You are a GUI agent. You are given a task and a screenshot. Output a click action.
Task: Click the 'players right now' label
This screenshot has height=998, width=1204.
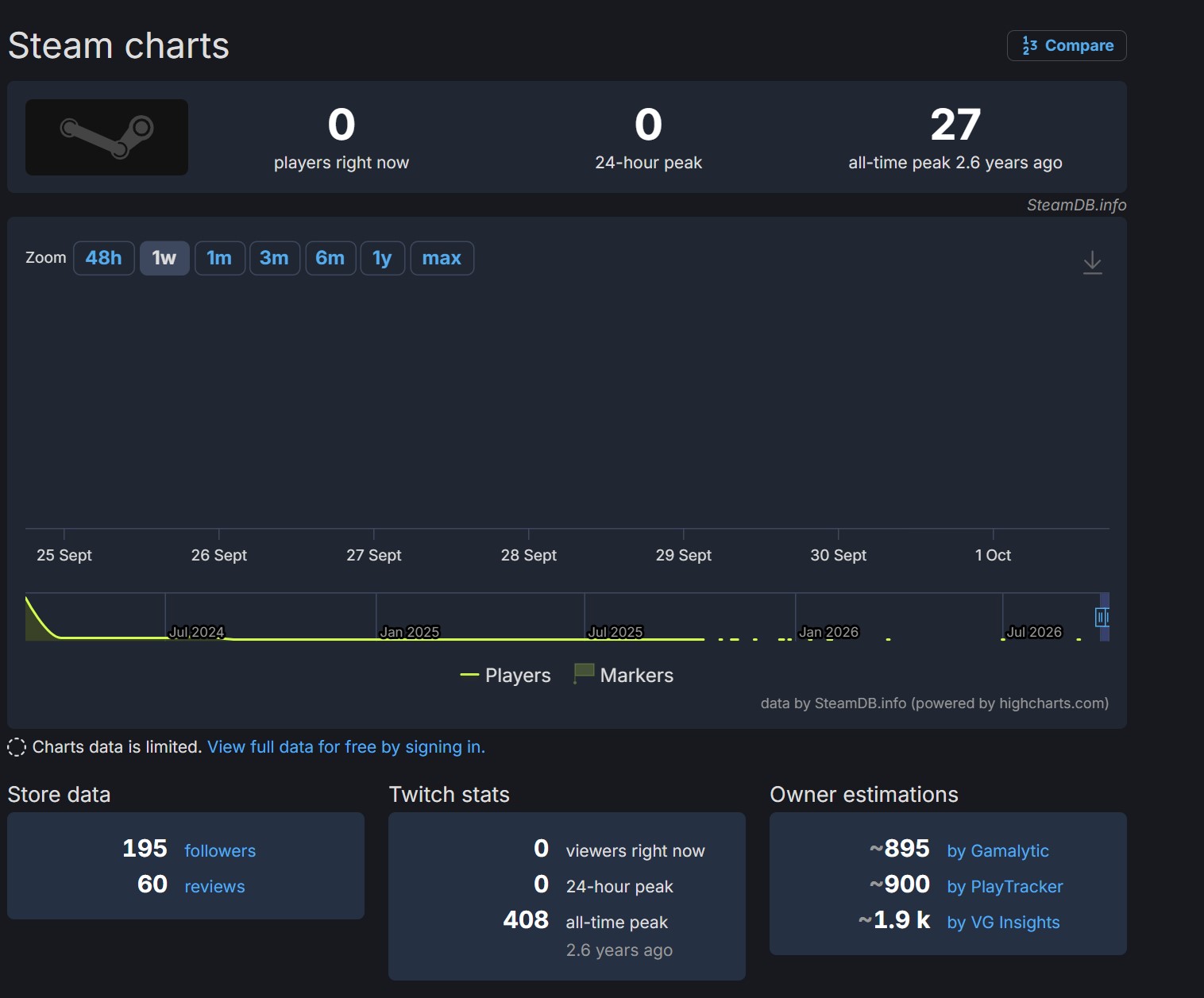coord(342,163)
